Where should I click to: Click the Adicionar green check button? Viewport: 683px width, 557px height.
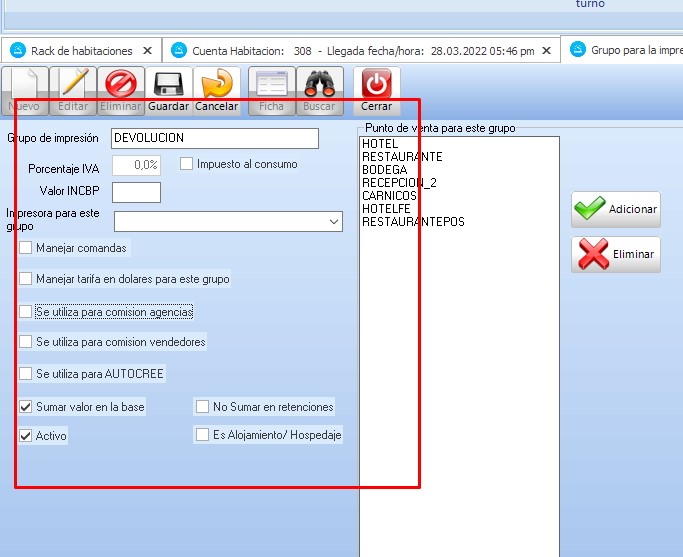click(615, 209)
